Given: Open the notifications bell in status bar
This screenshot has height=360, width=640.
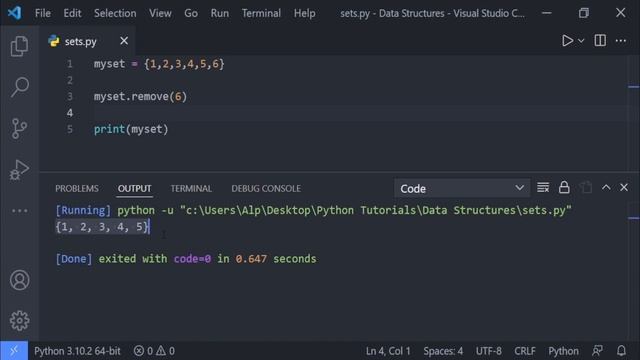Looking at the screenshot, I should pos(621,351).
